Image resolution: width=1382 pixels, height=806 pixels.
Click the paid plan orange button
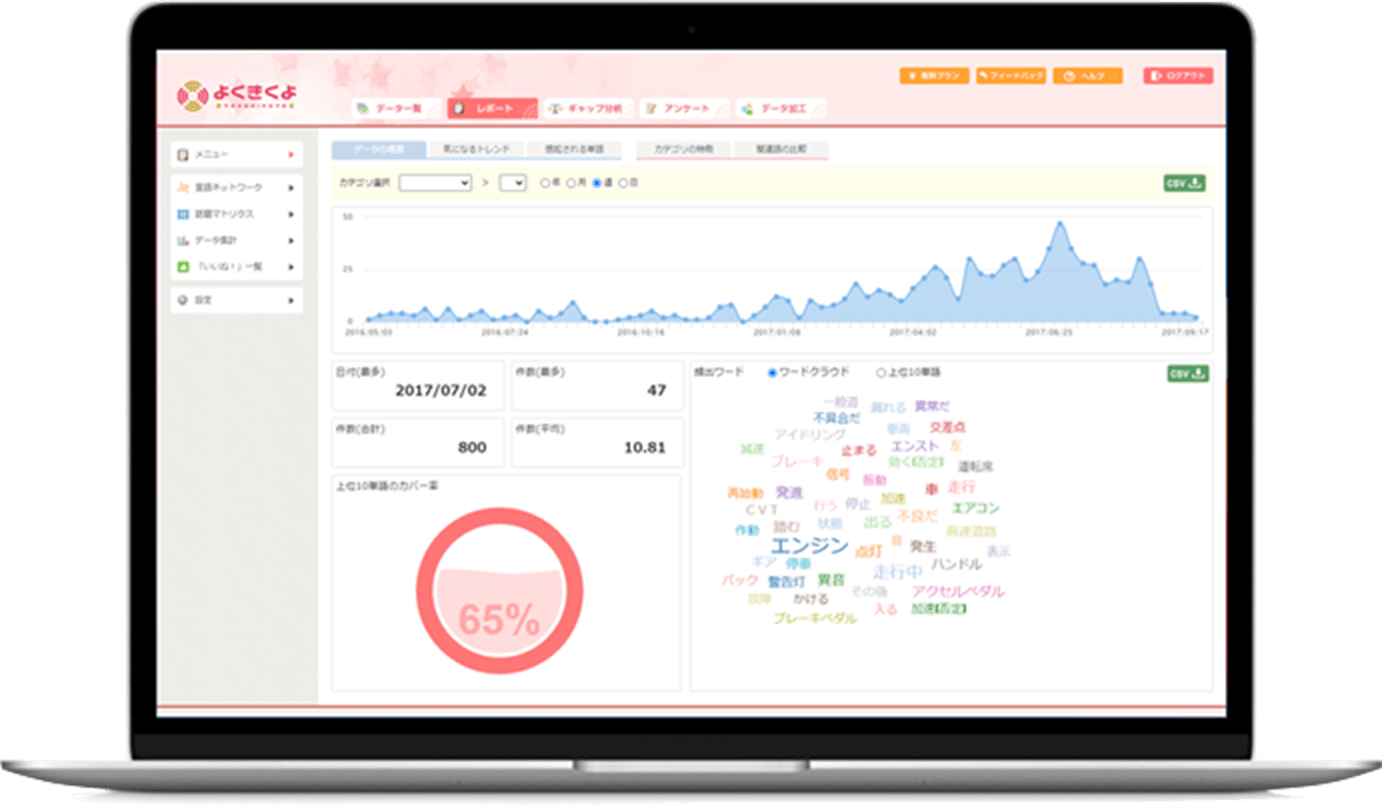coord(934,76)
